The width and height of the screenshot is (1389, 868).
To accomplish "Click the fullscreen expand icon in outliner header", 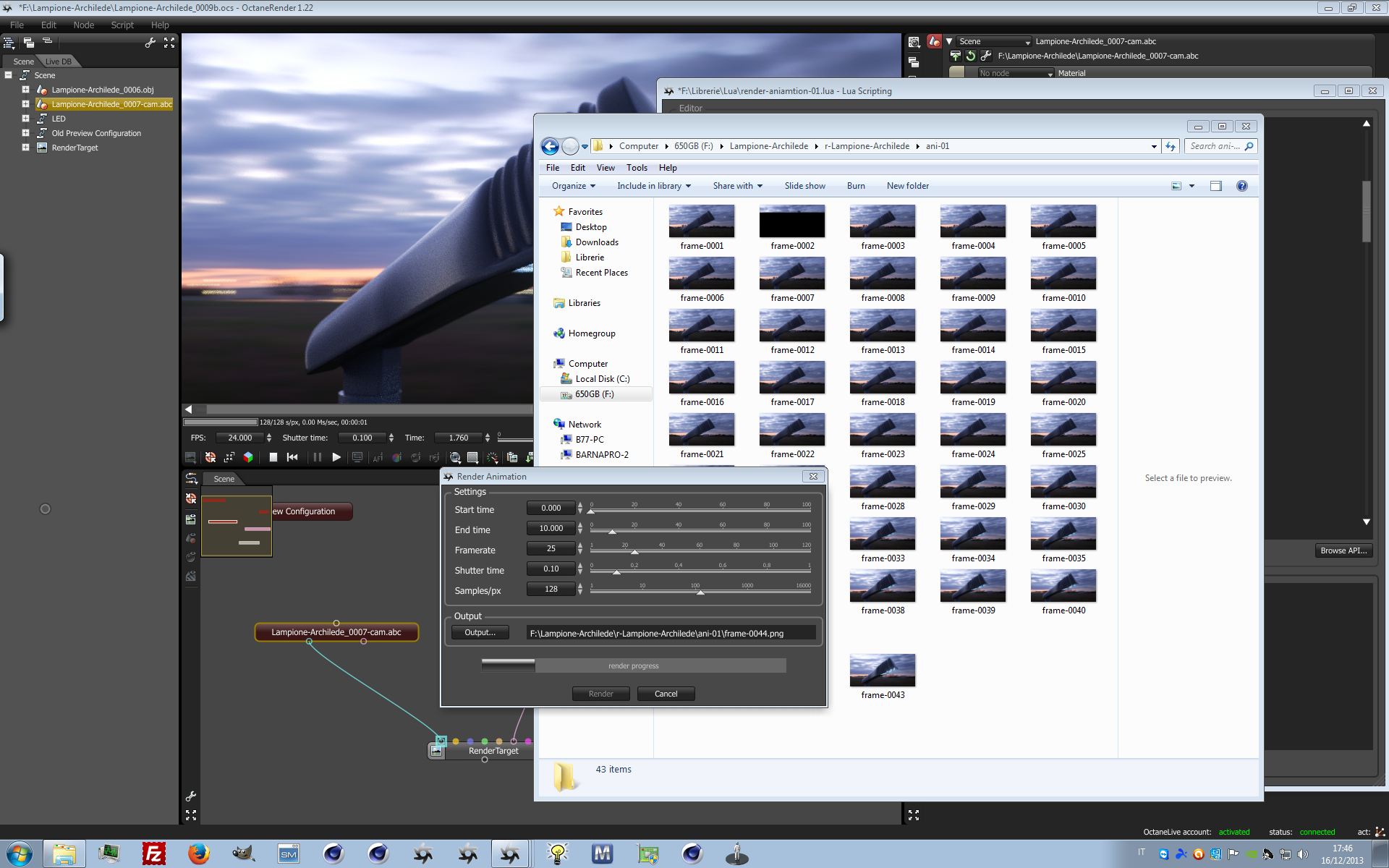I will tap(169, 43).
